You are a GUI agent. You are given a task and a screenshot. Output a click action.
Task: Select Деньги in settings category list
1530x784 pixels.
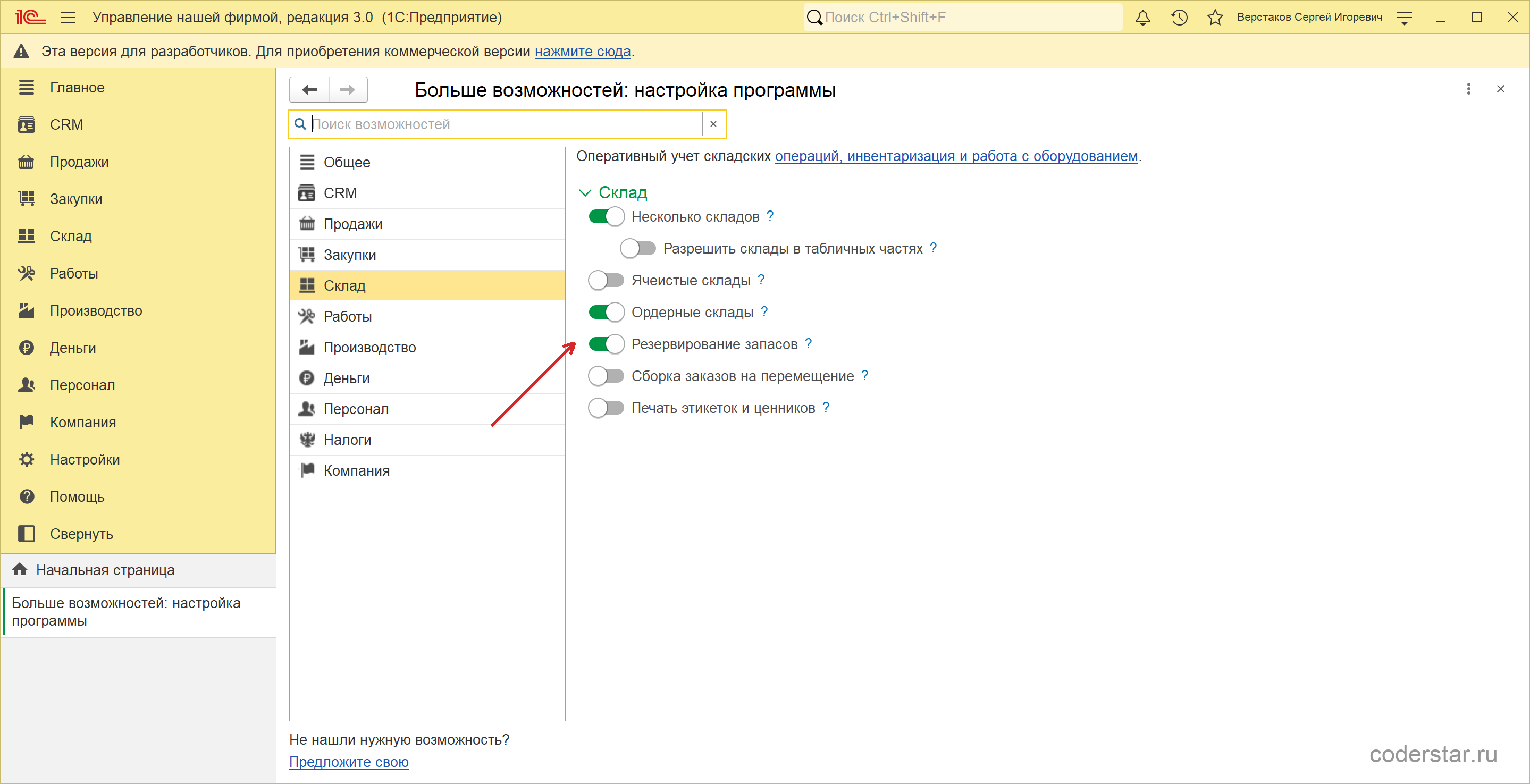(427, 378)
